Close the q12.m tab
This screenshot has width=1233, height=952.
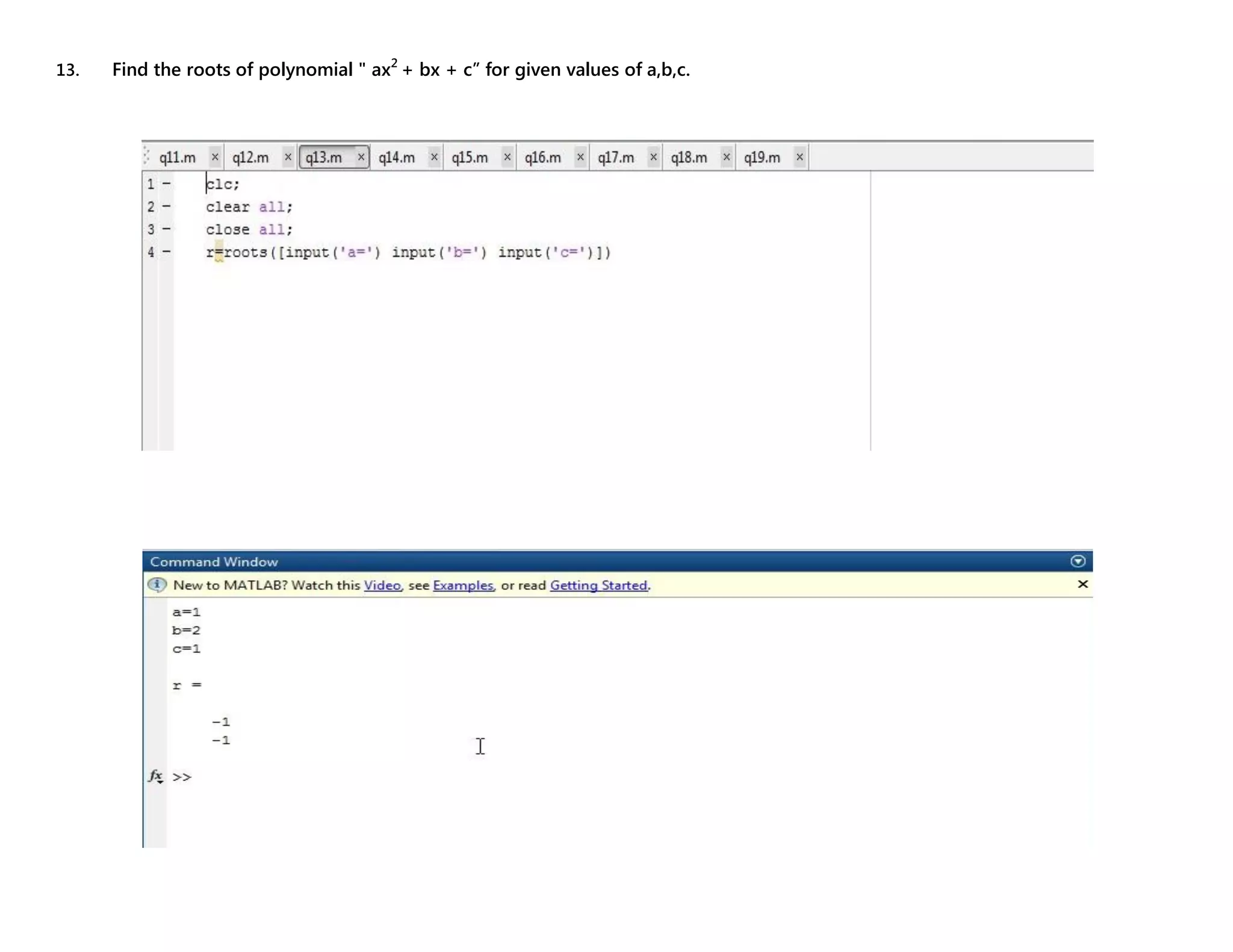288,157
